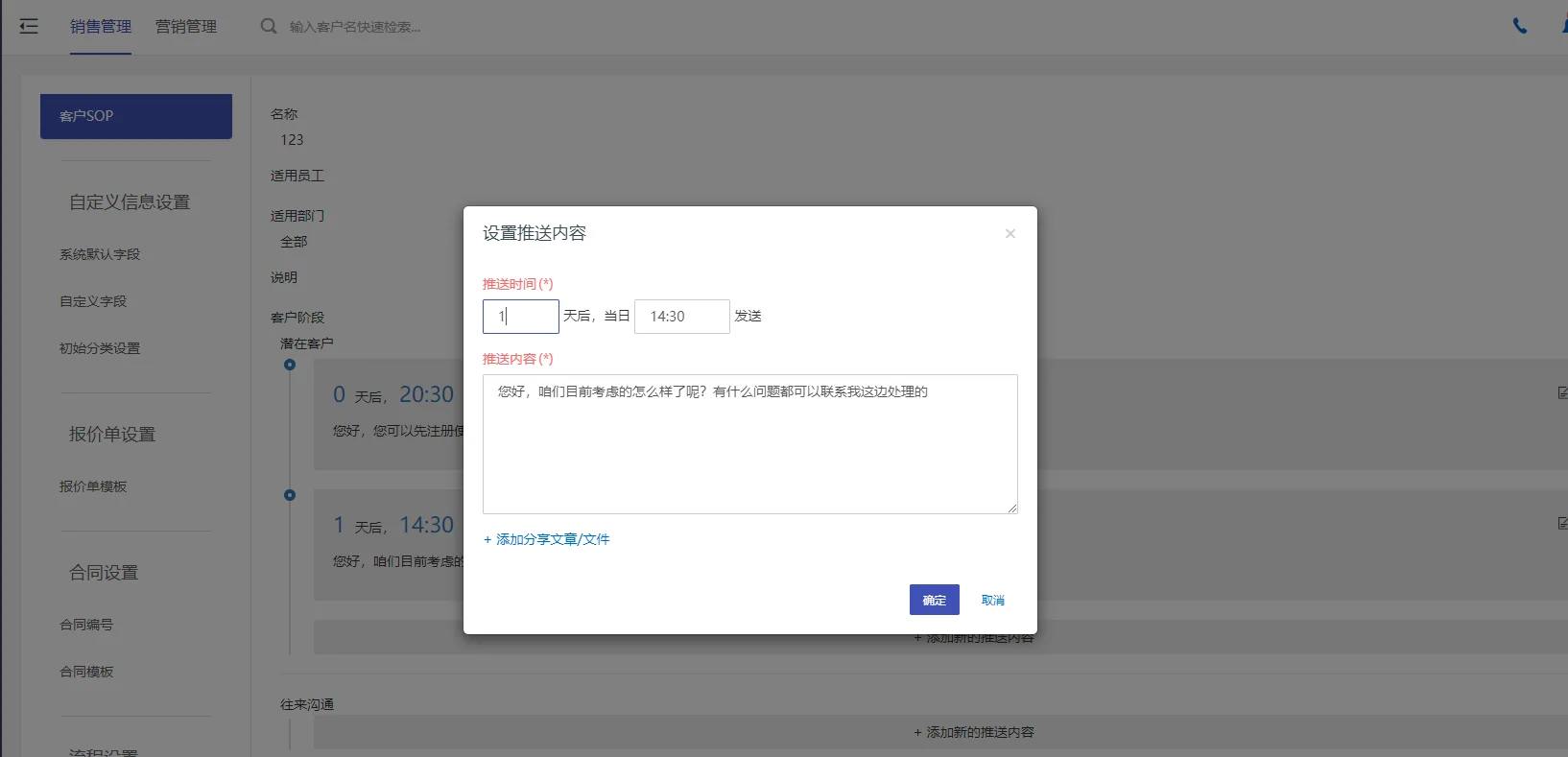Open 报价单模板 page
The image size is (1568, 757).
[x=93, y=486]
